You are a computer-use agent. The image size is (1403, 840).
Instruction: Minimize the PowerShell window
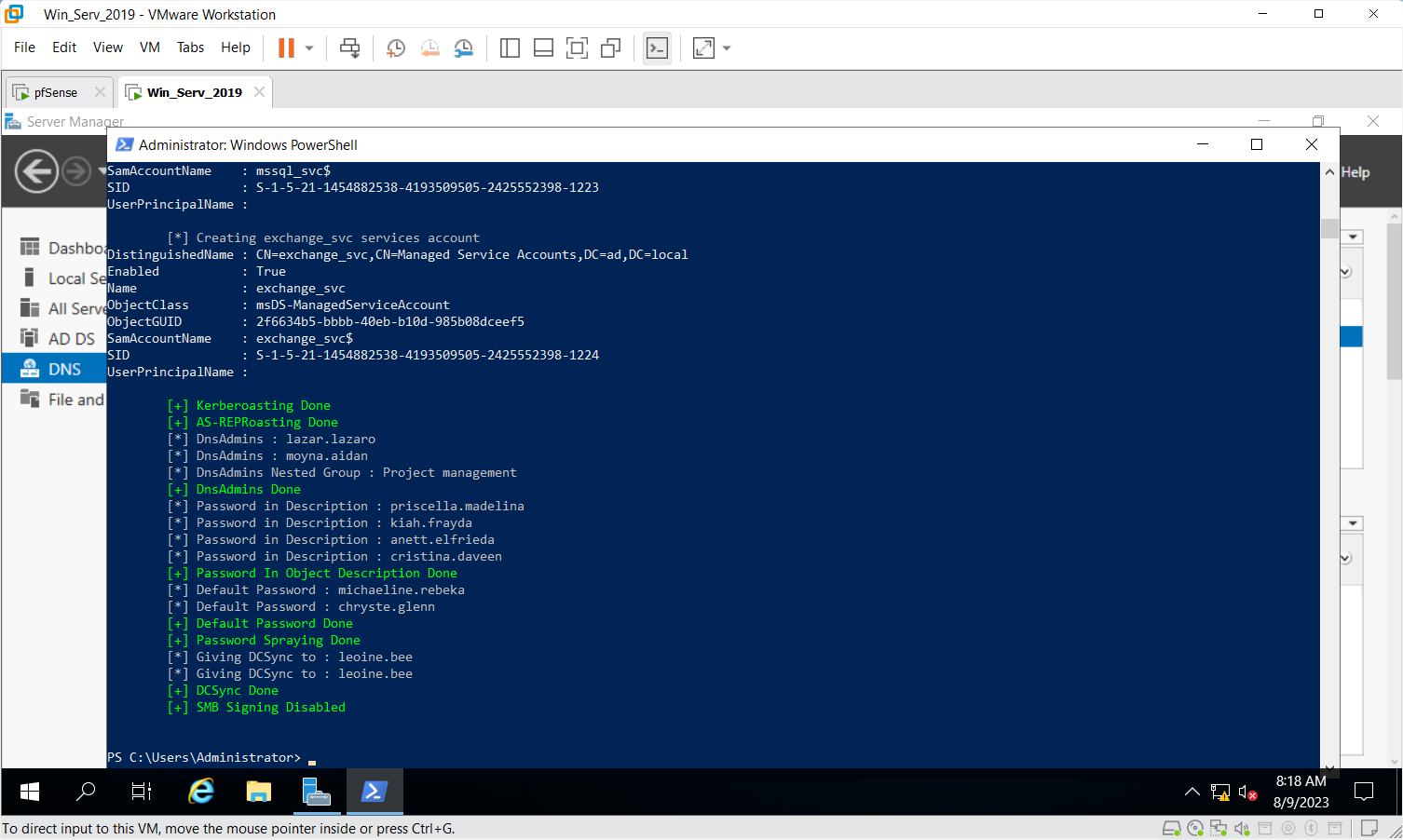1203,144
